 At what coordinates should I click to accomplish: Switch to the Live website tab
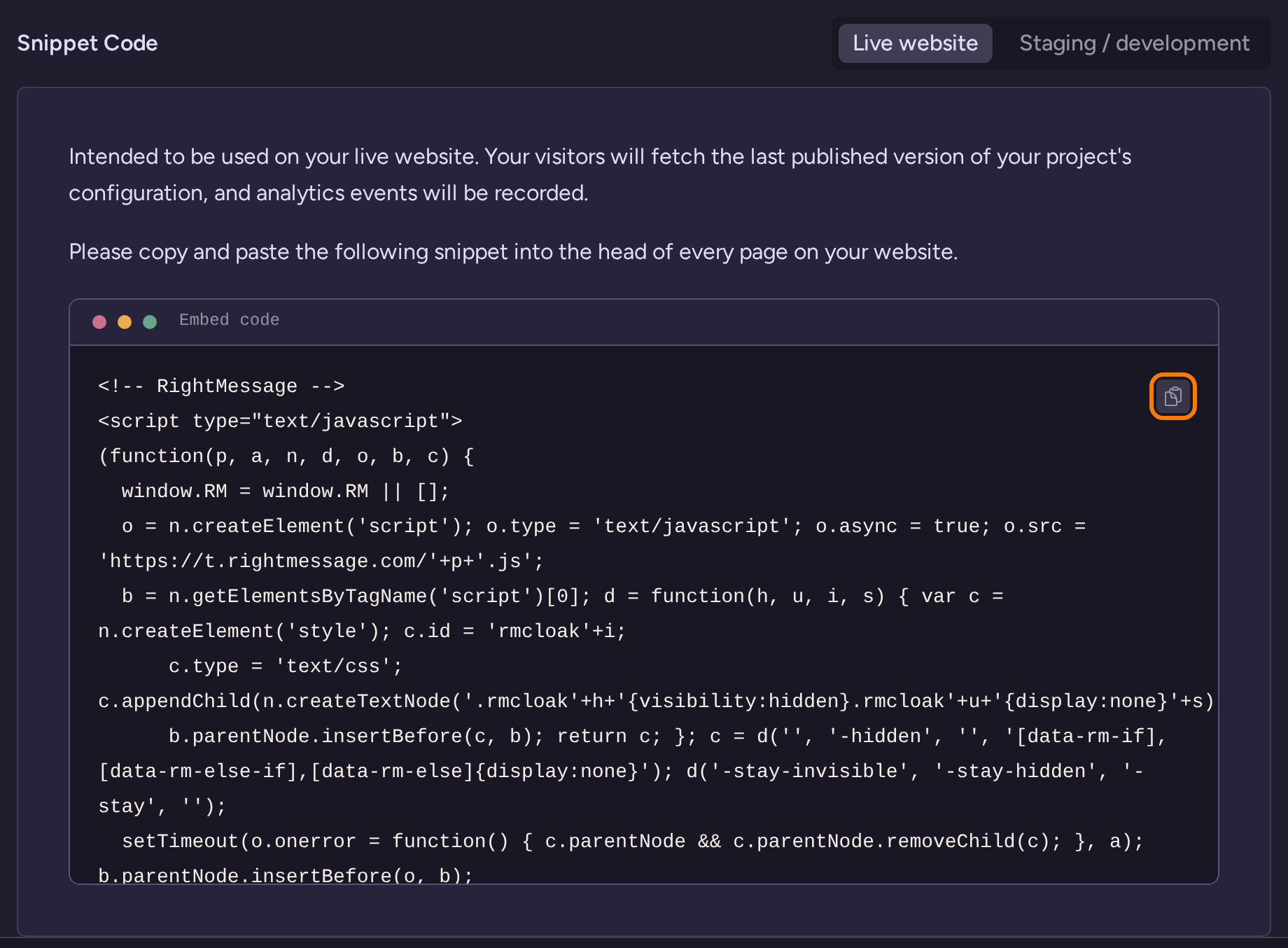(915, 43)
